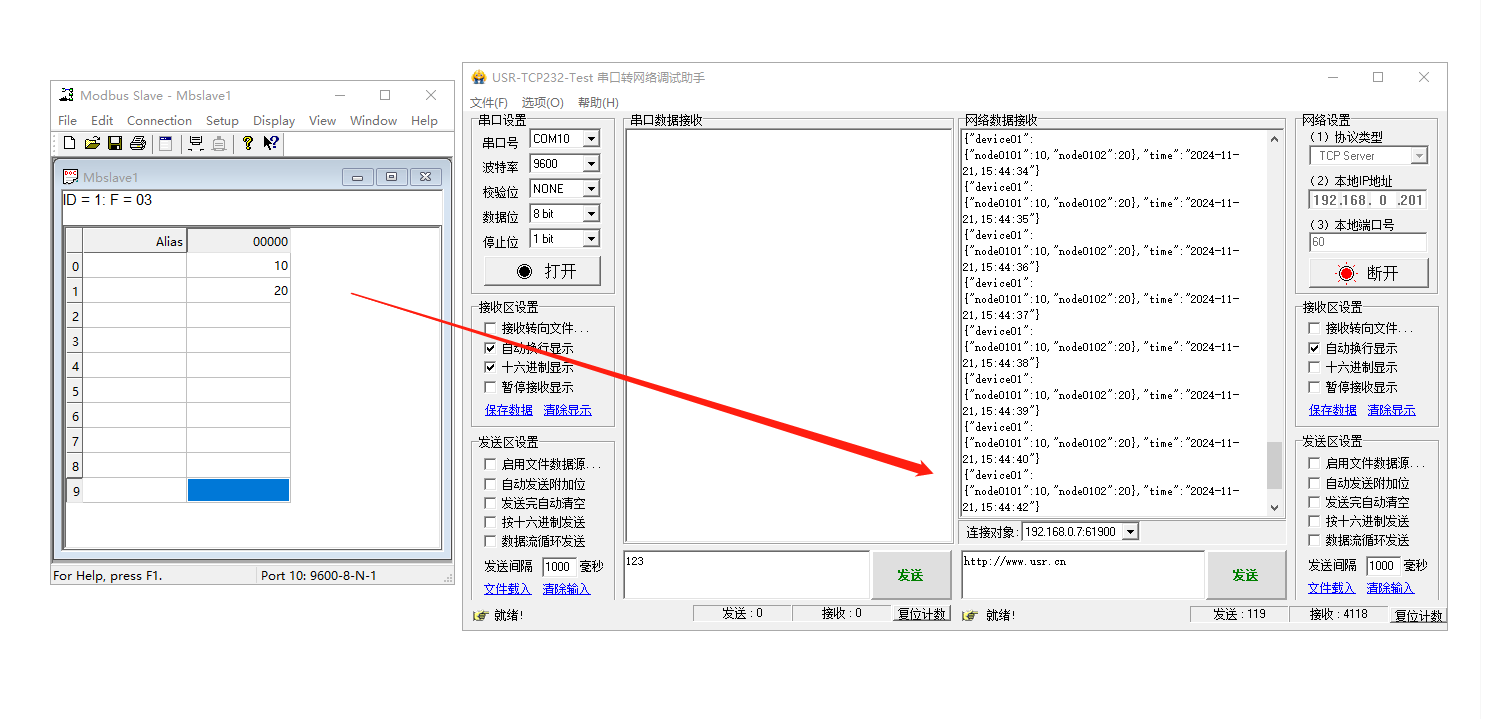Open the 波特率 9600 dropdown
This screenshot has width=1499, height=719.
click(591, 164)
